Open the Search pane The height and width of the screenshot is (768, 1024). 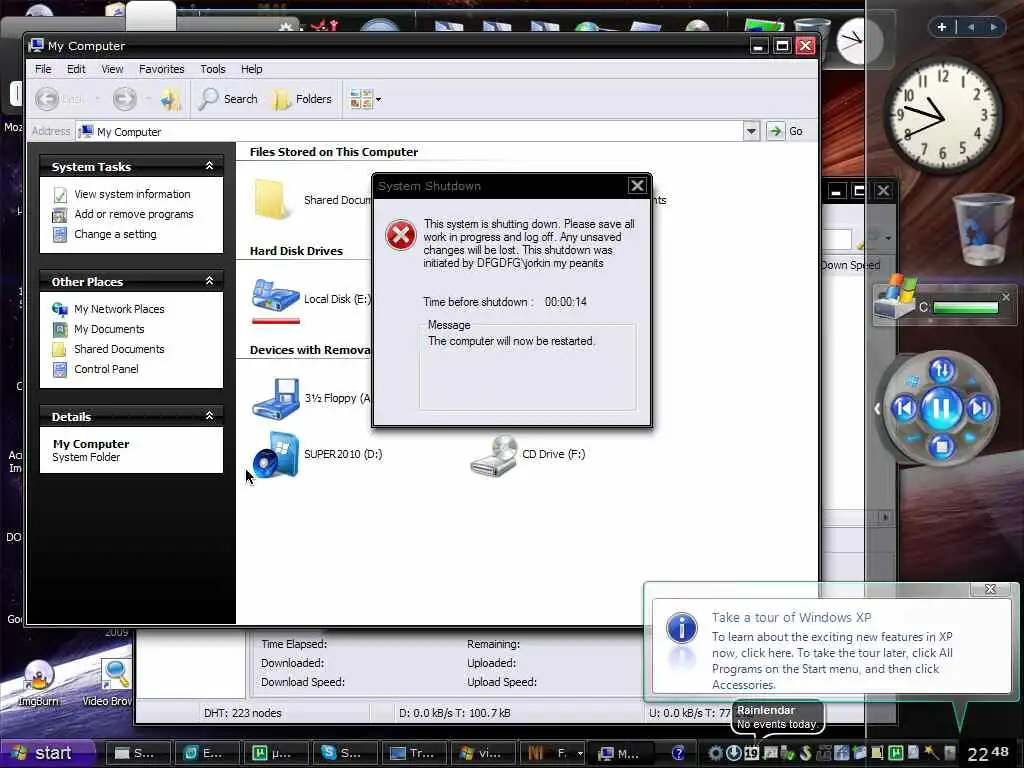tap(229, 99)
